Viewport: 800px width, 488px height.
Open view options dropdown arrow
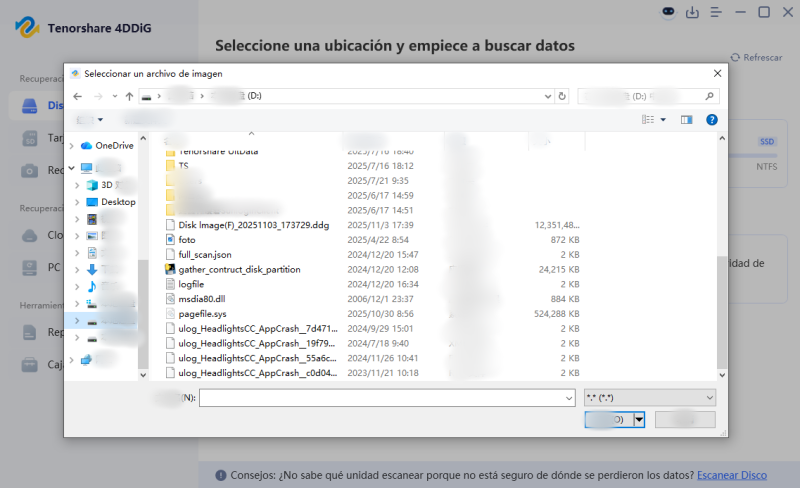(x=663, y=119)
